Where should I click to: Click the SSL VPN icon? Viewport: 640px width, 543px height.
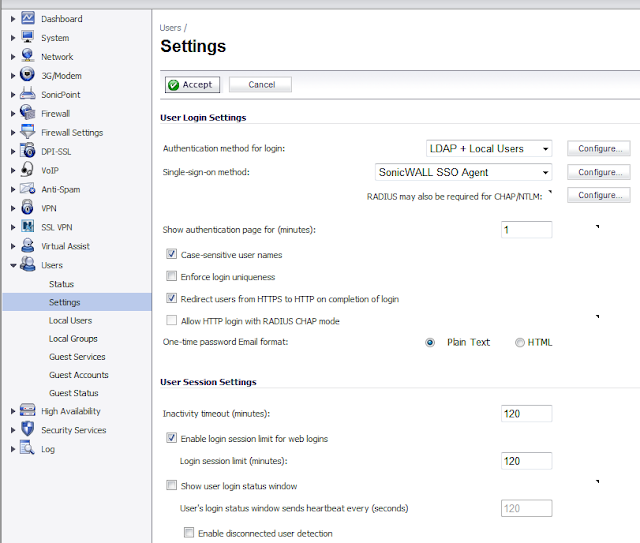point(28,227)
